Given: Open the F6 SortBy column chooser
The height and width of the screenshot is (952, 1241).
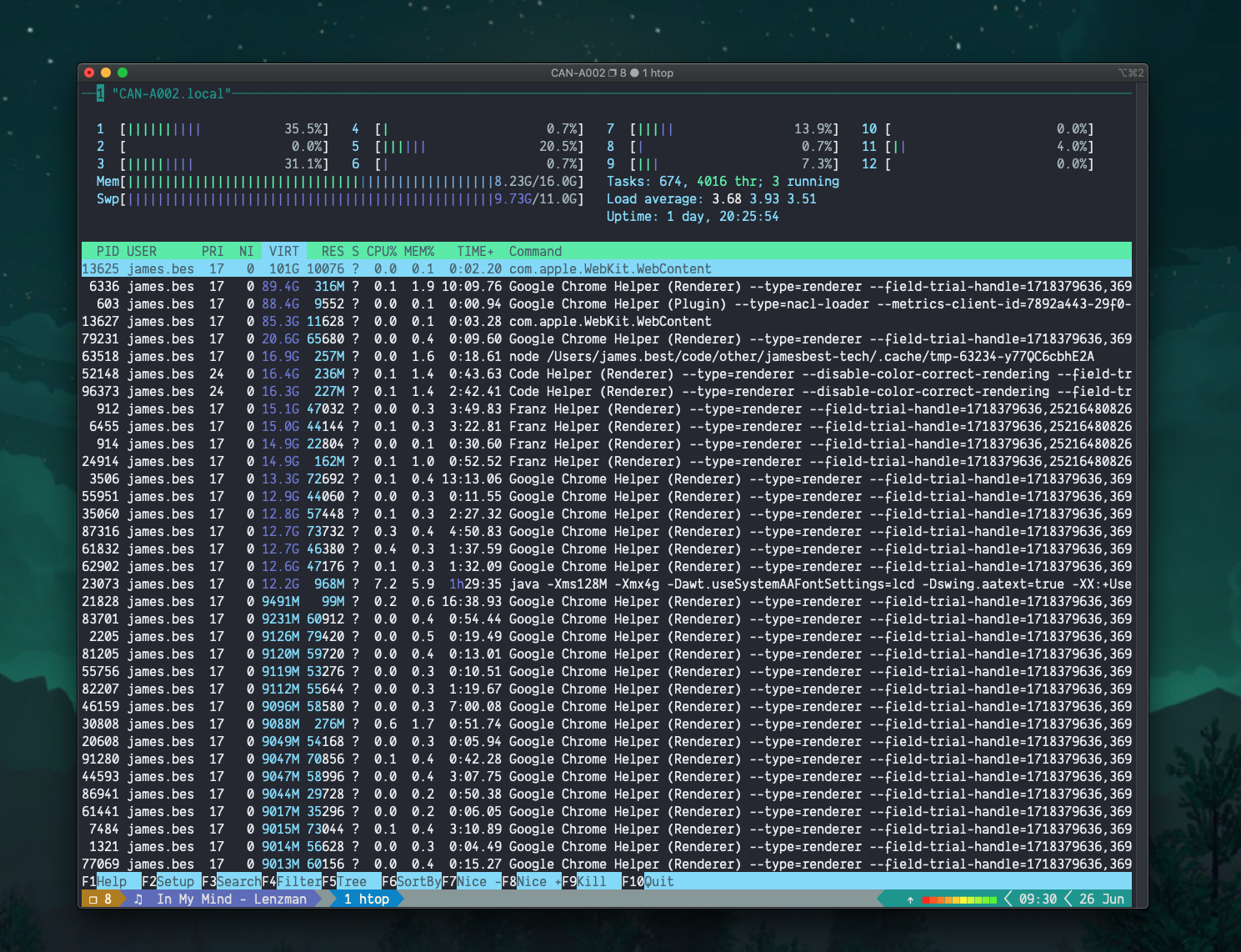Looking at the screenshot, I should (x=408, y=881).
